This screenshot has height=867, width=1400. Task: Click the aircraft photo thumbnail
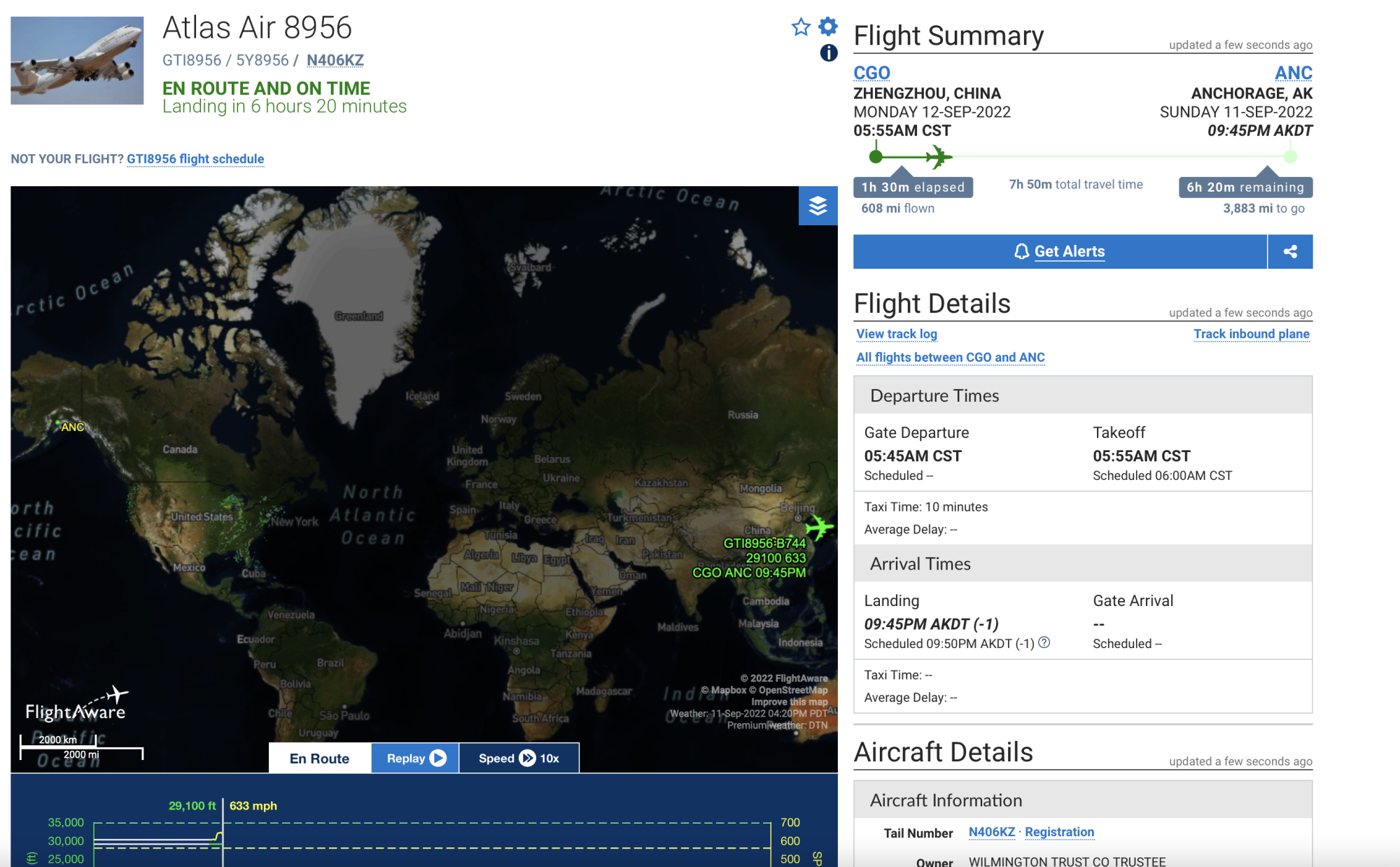77,61
